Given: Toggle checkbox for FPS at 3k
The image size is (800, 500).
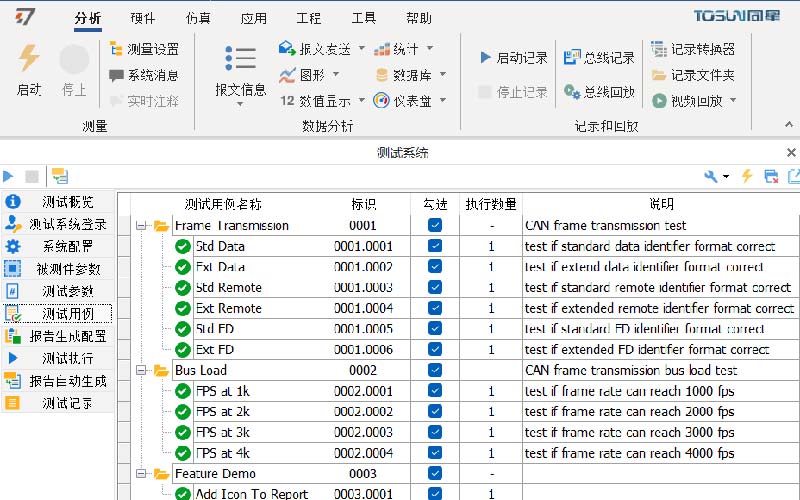Looking at the screenshot, I should (x=435, y=433).
